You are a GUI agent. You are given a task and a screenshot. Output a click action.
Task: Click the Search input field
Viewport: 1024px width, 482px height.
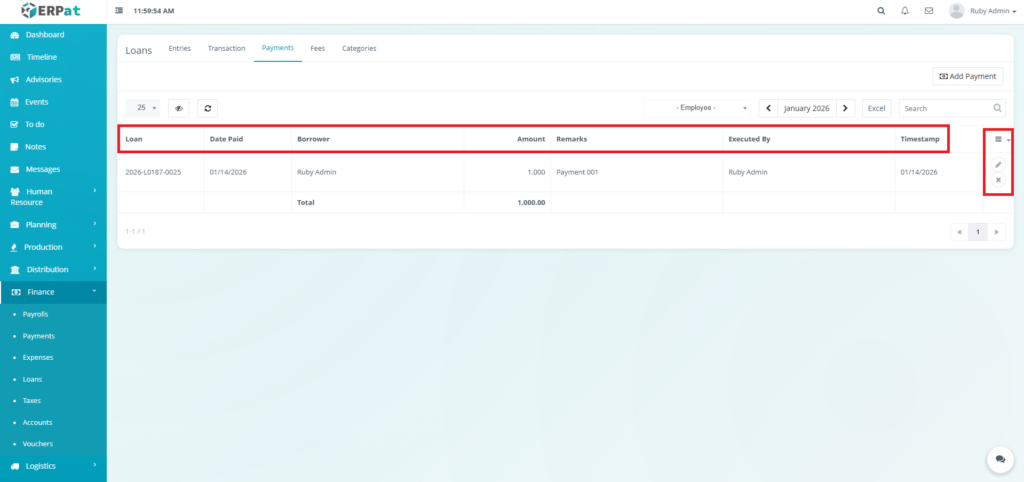[945, 108]
